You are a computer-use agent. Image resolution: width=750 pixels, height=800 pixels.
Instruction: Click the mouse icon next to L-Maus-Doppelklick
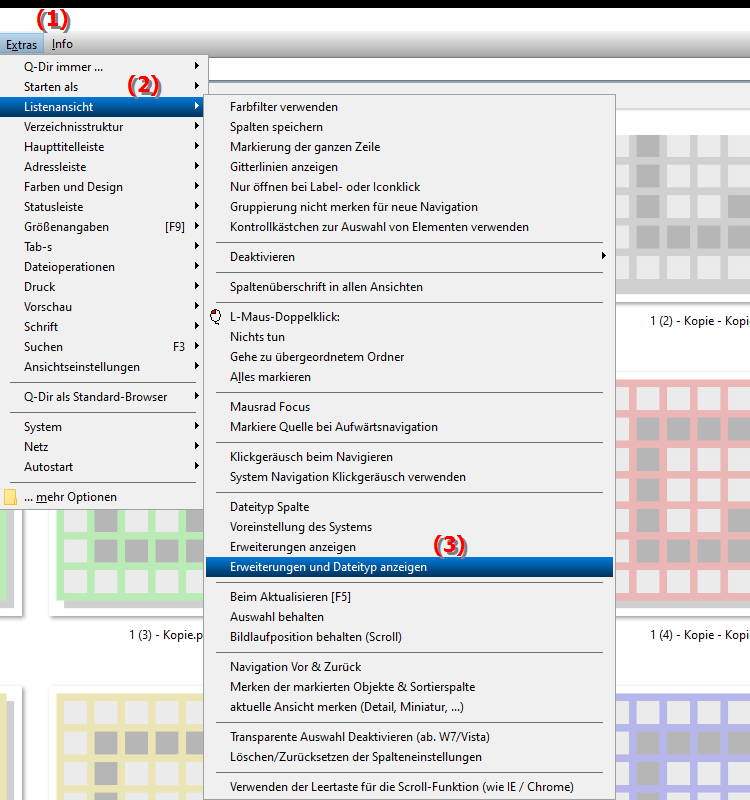click(x=216, y=317)
